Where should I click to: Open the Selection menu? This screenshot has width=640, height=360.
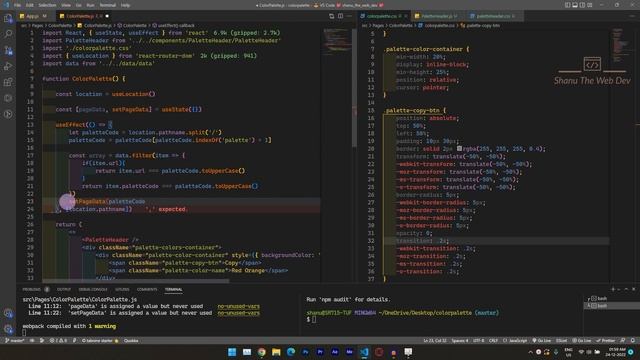[x=47, y=5]
